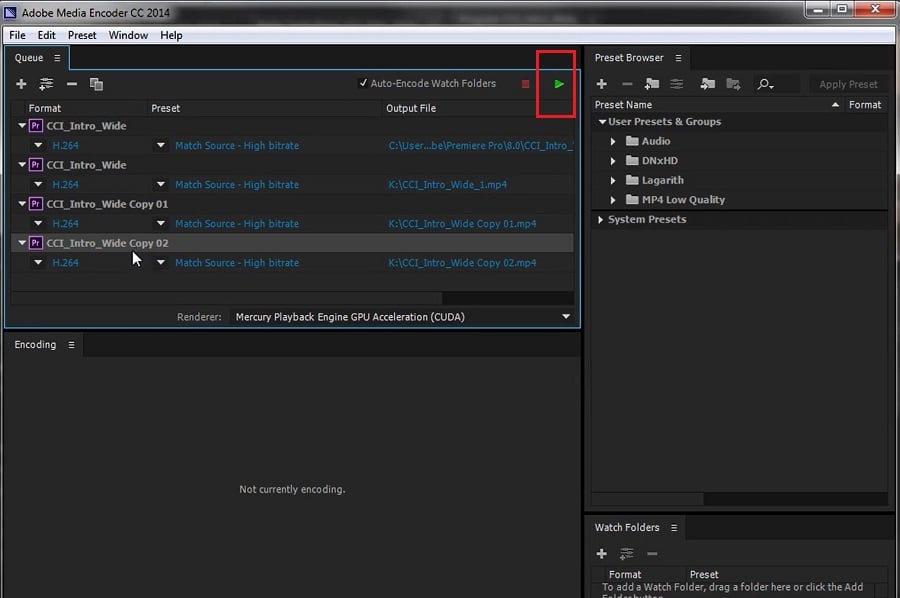
Task: Open Encoding panel menu icon
Action: (71, 345)
